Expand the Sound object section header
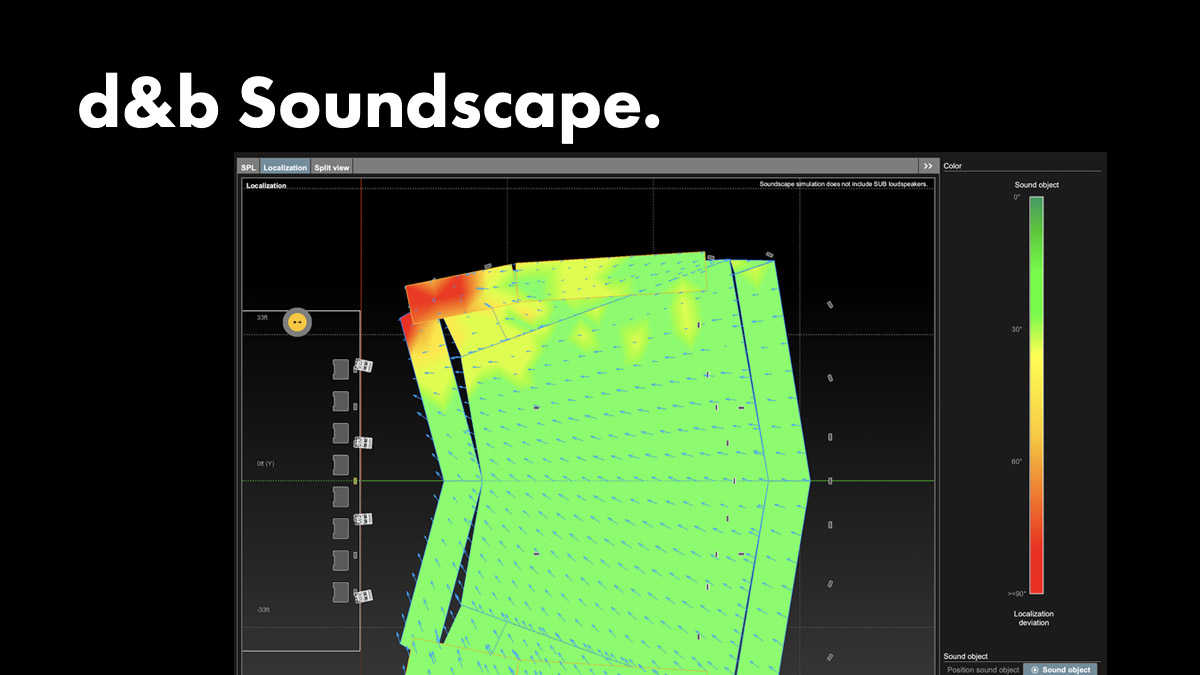Viewport: 1200px width, 675px height. tap(965, 656)
